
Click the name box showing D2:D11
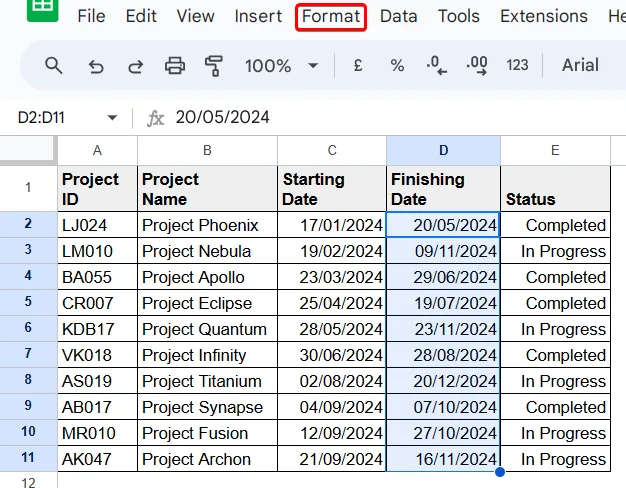[41, 118]
